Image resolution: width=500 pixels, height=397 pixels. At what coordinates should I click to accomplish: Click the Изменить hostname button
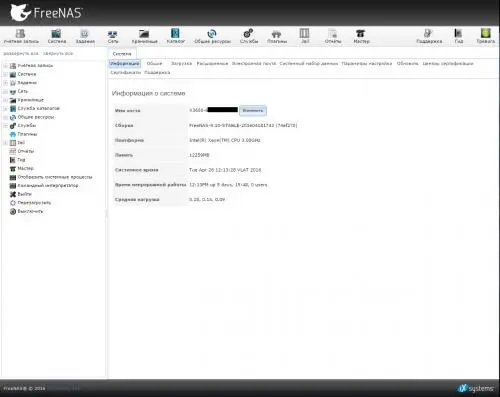click(253, 110)
